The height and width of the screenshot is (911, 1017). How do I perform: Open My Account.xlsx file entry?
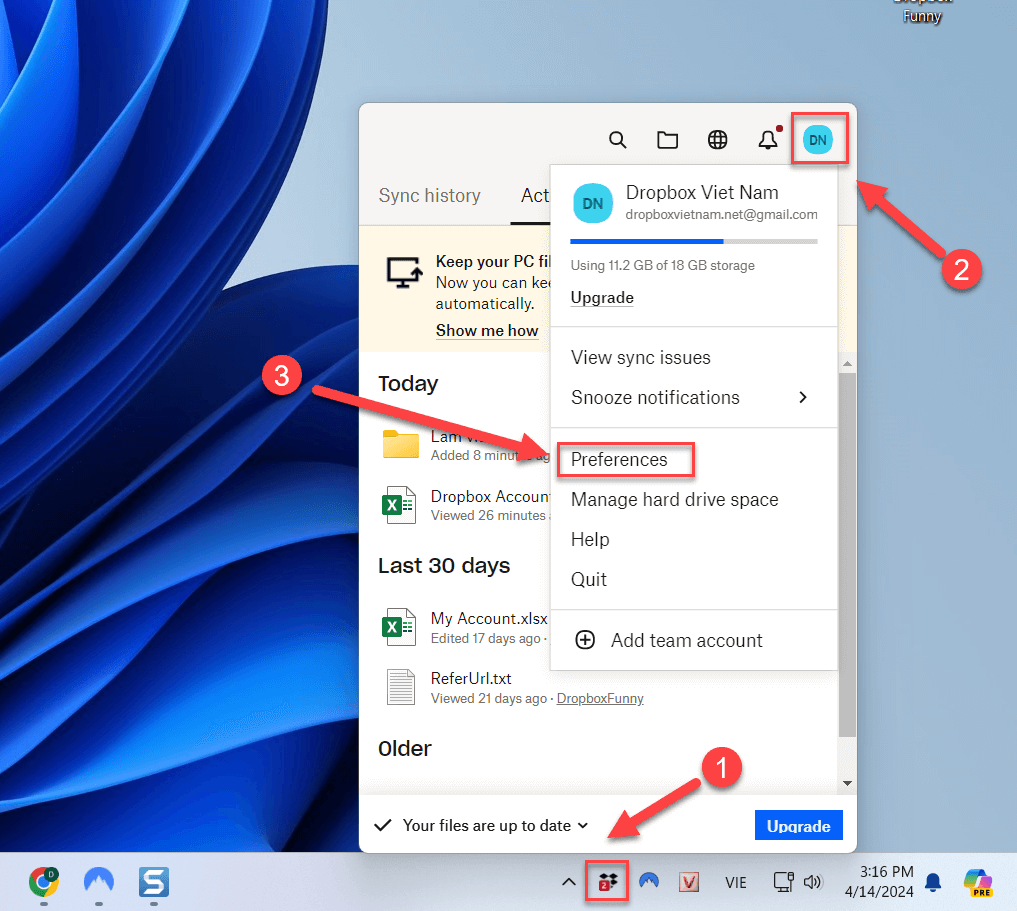pyautogui.click(x=488, y=619)
